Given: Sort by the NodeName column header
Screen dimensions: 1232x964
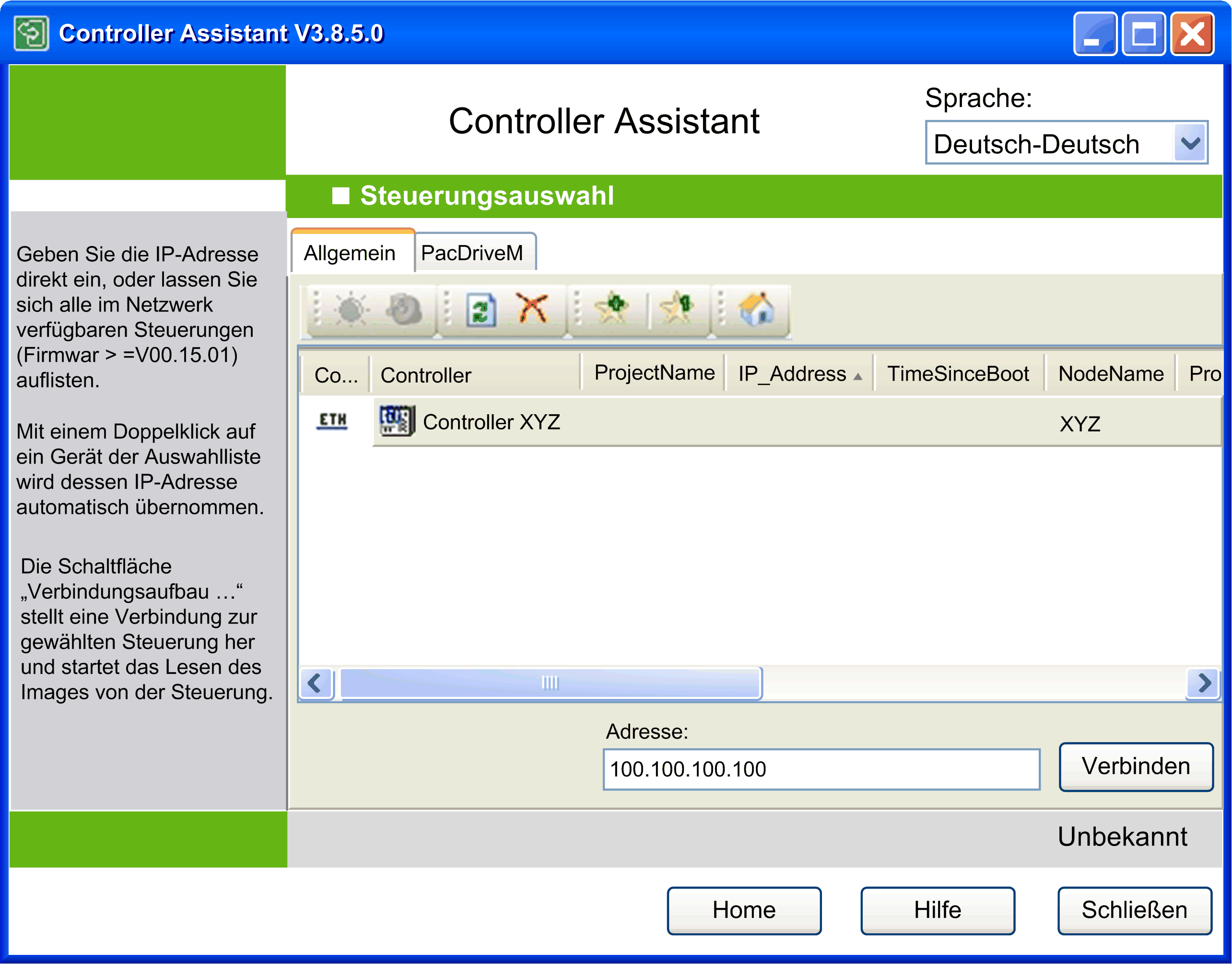Looking at the screenshot, I should click(1110, 373).
